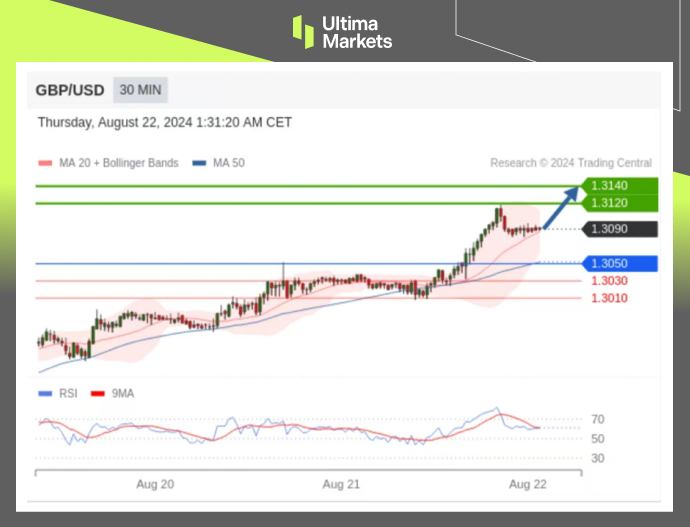Click the chart timestamp Thursday, August 22, 2024
This screenshot has height=527, width=690.
[x=165, y=123]
